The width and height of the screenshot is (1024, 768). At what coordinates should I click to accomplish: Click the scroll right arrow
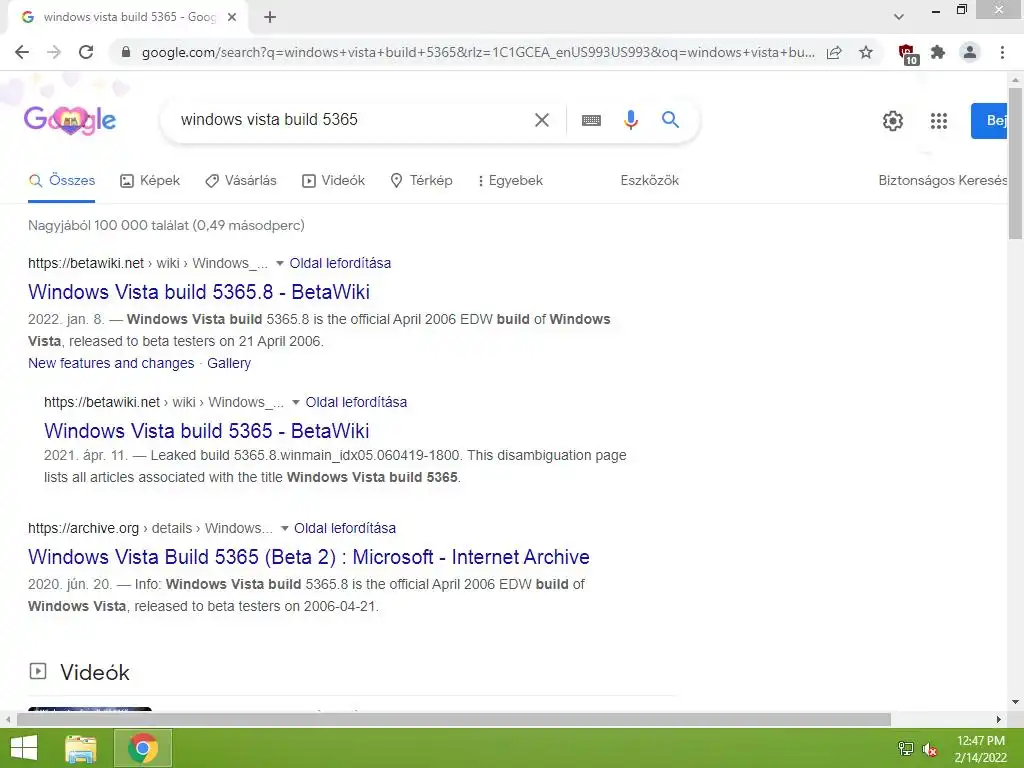[999, 720]
